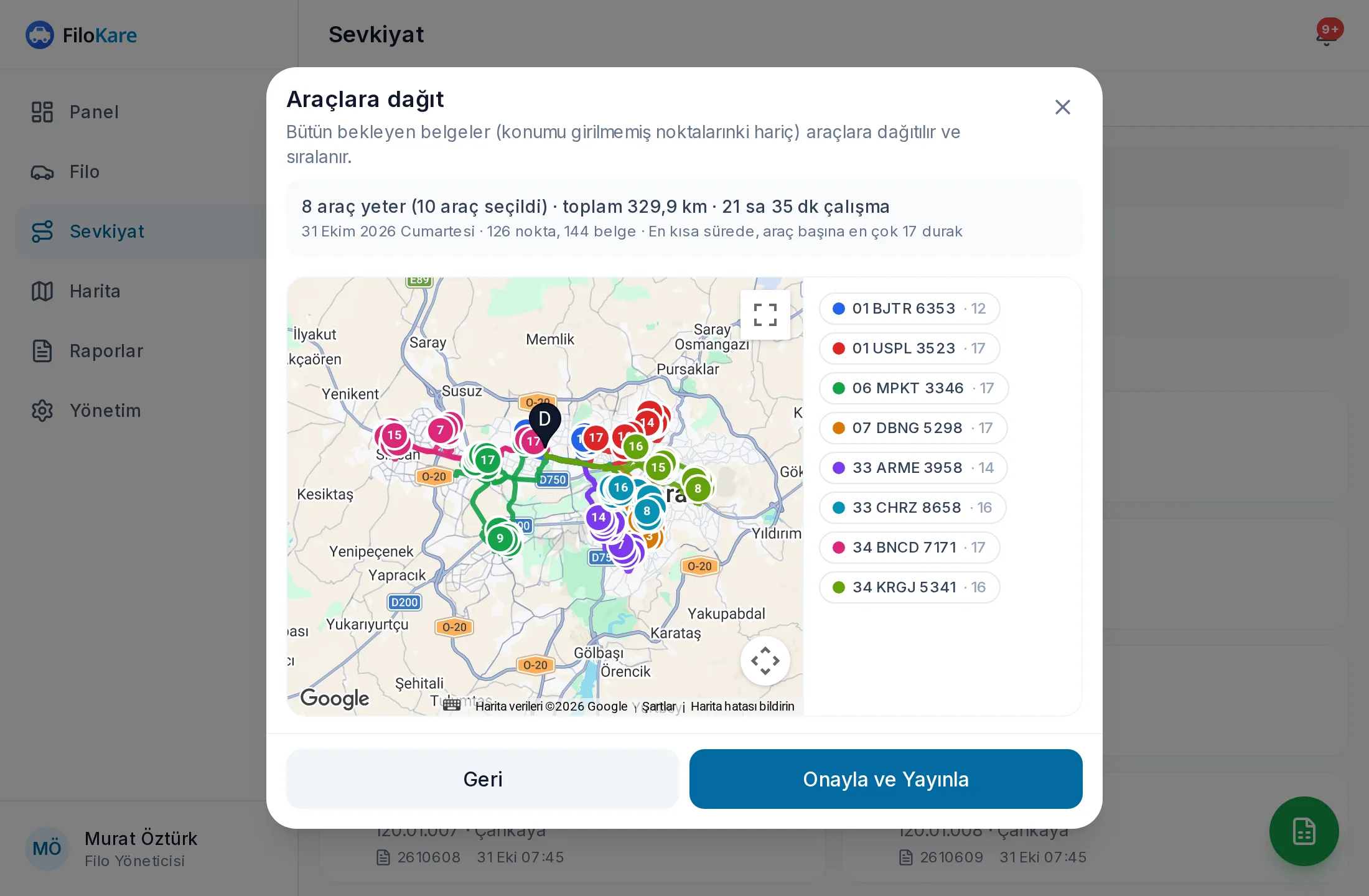Click the MÖ user avatar

tap(47, 849)
